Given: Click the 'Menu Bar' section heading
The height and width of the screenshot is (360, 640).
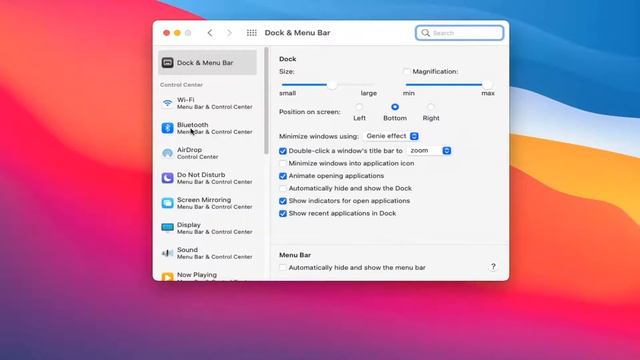Looking at the screenshot, I should click(x=295, y=255).
